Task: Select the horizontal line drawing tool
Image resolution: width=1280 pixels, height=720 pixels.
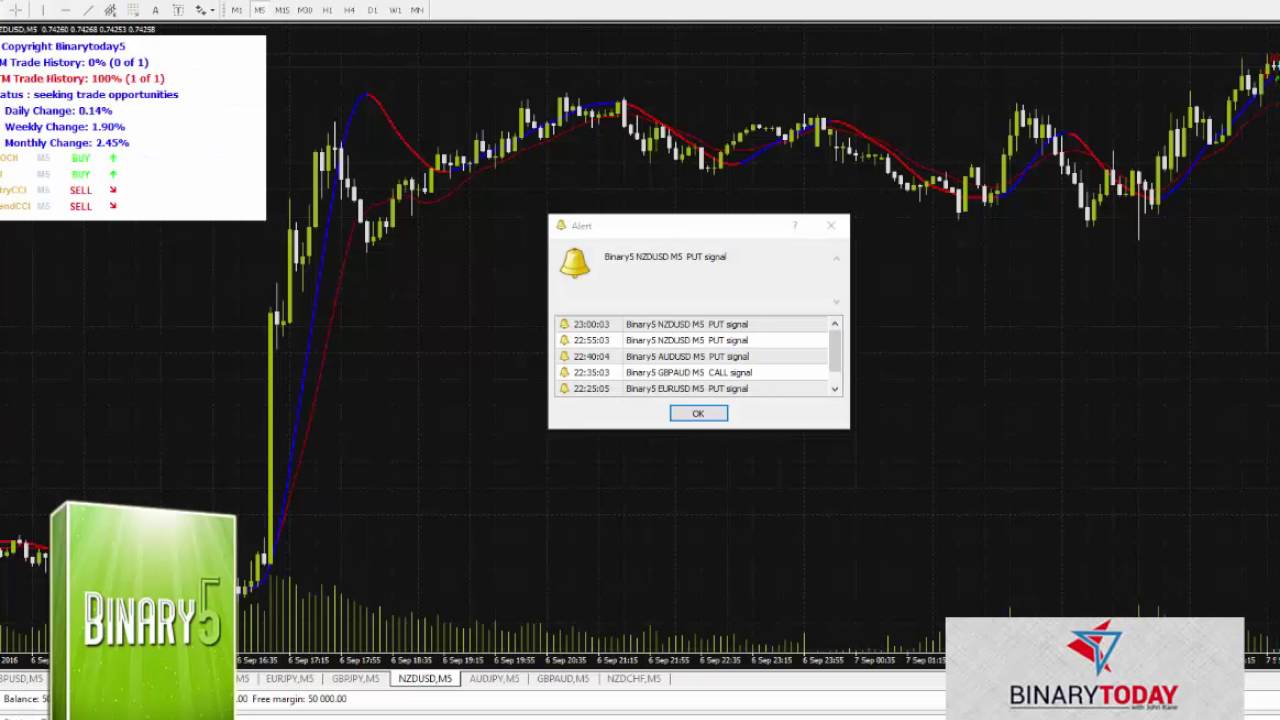Action: point(66,10)
